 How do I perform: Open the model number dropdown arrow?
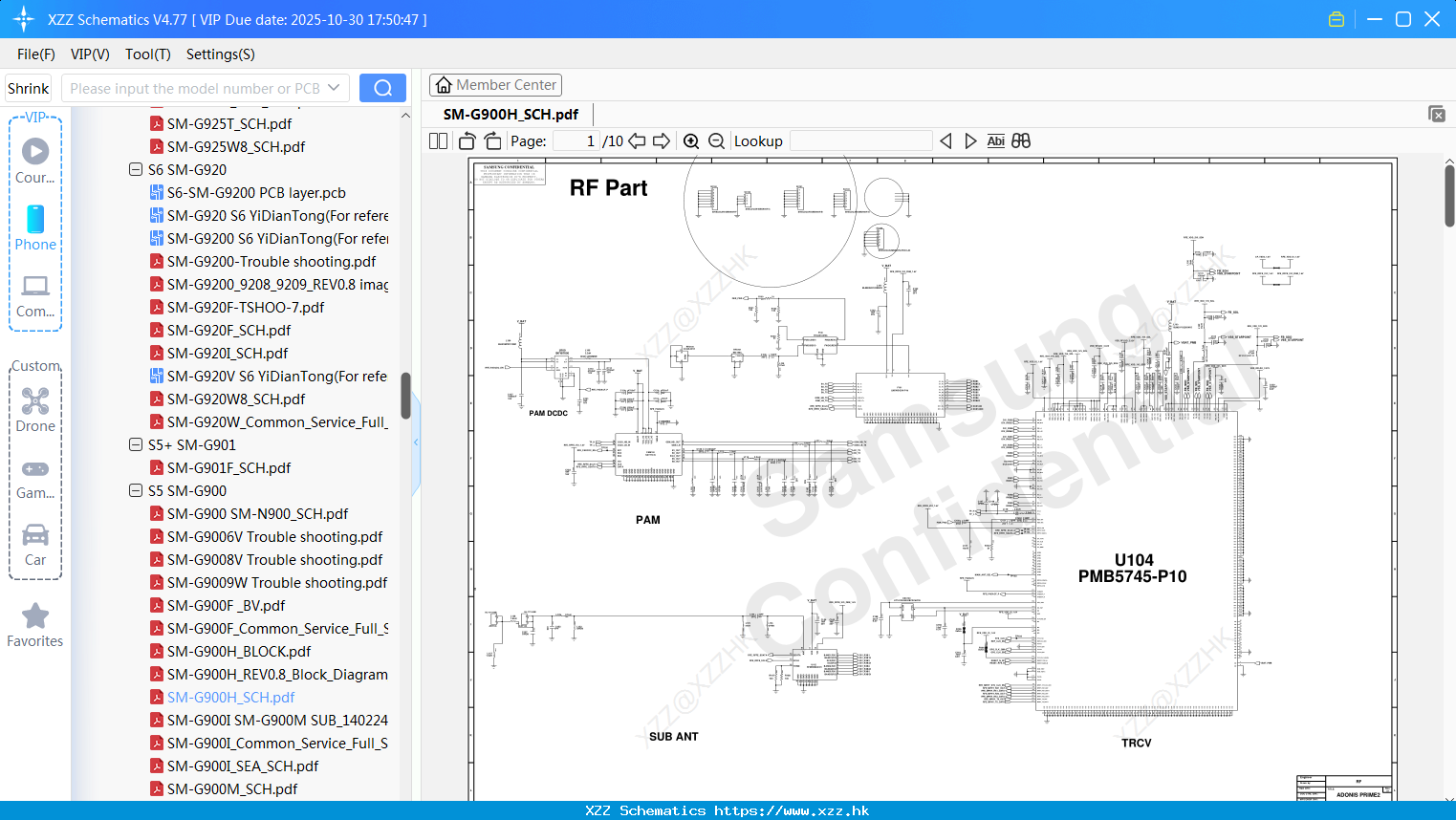(334, 88)
